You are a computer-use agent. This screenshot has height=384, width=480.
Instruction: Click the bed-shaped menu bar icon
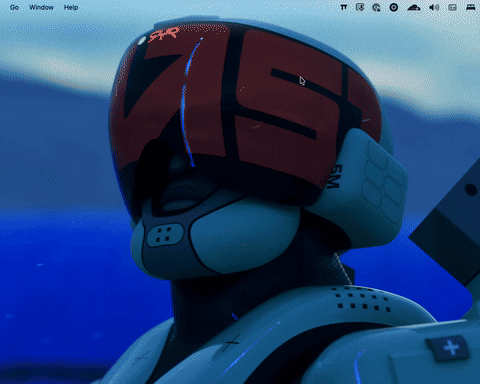(x=470, y=7)
